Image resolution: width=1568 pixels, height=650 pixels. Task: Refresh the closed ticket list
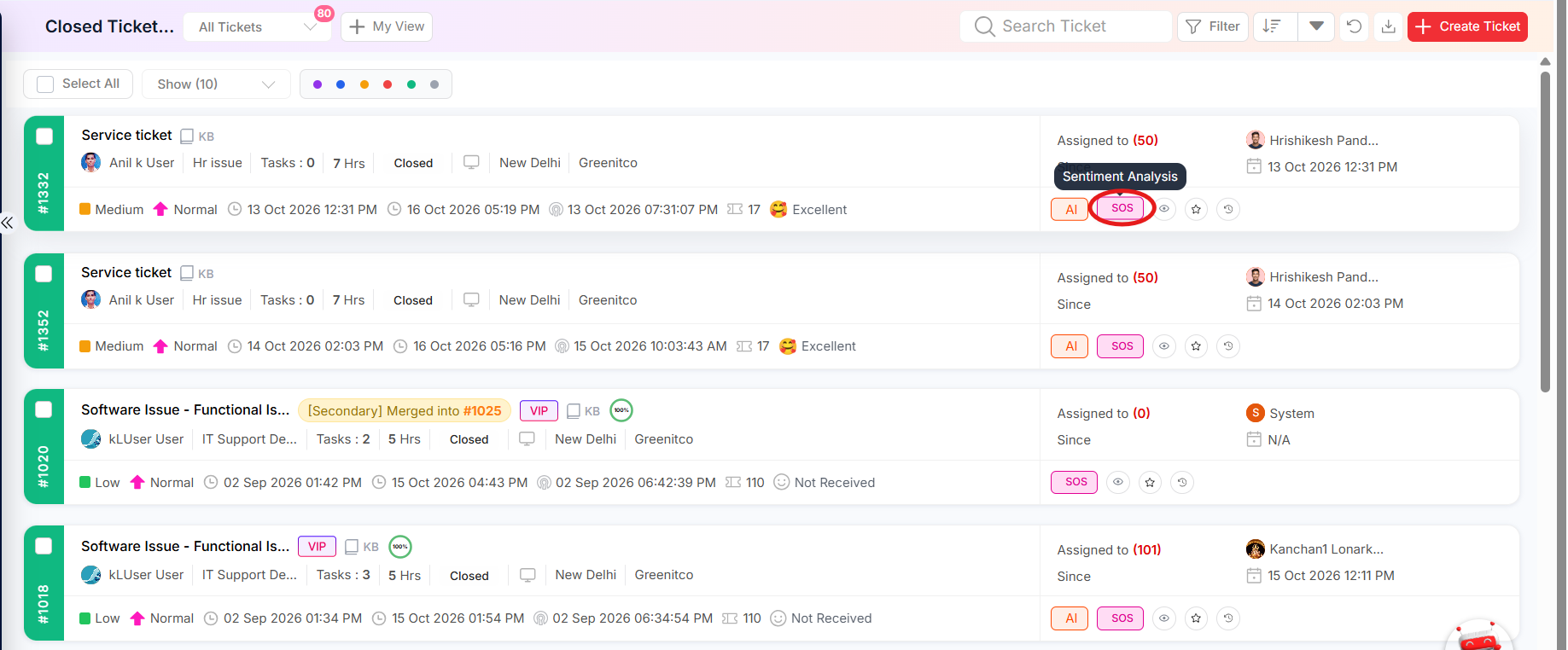click(1354, 26)
